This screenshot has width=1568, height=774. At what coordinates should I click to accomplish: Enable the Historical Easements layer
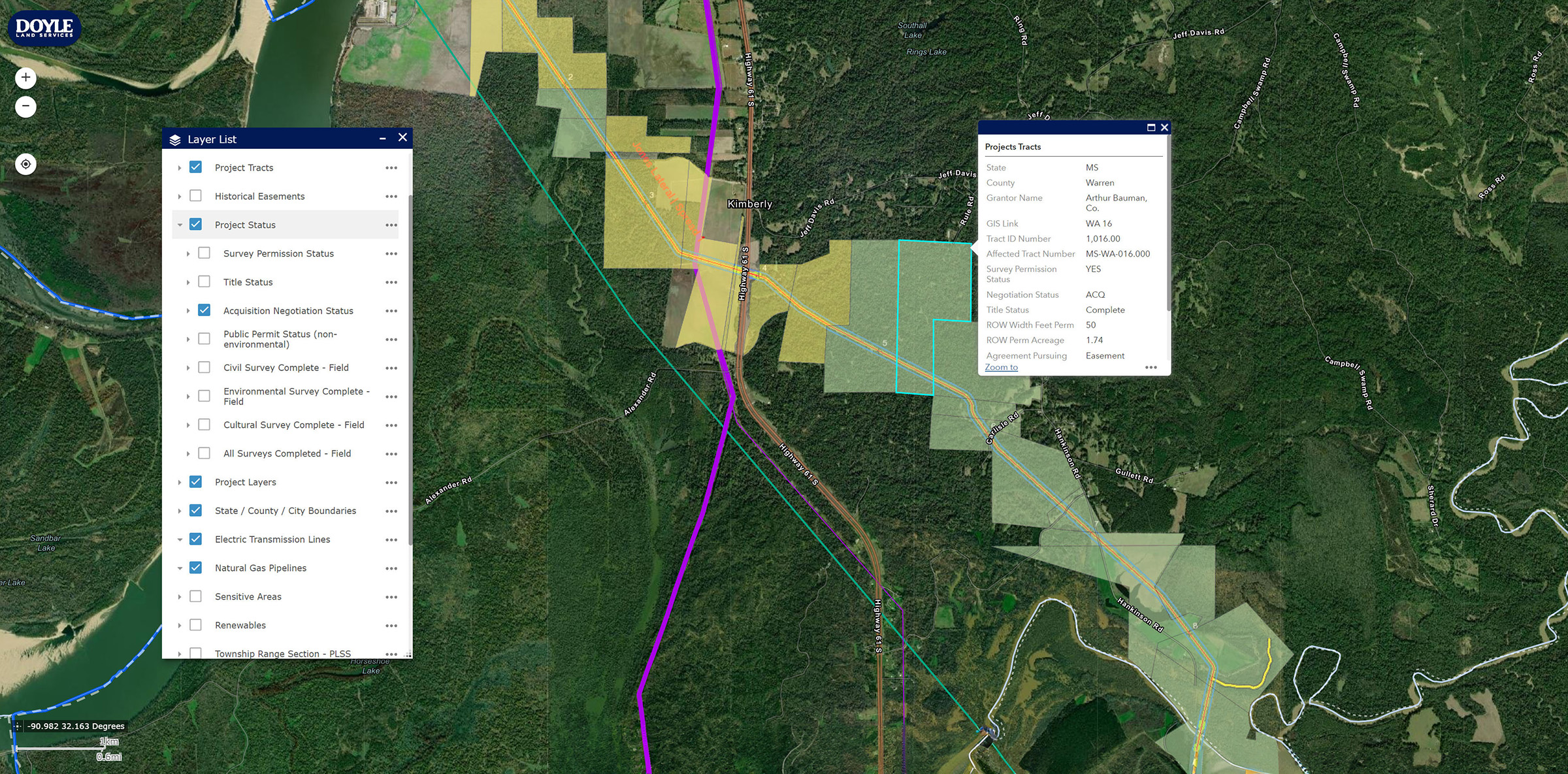coord(195,196)
